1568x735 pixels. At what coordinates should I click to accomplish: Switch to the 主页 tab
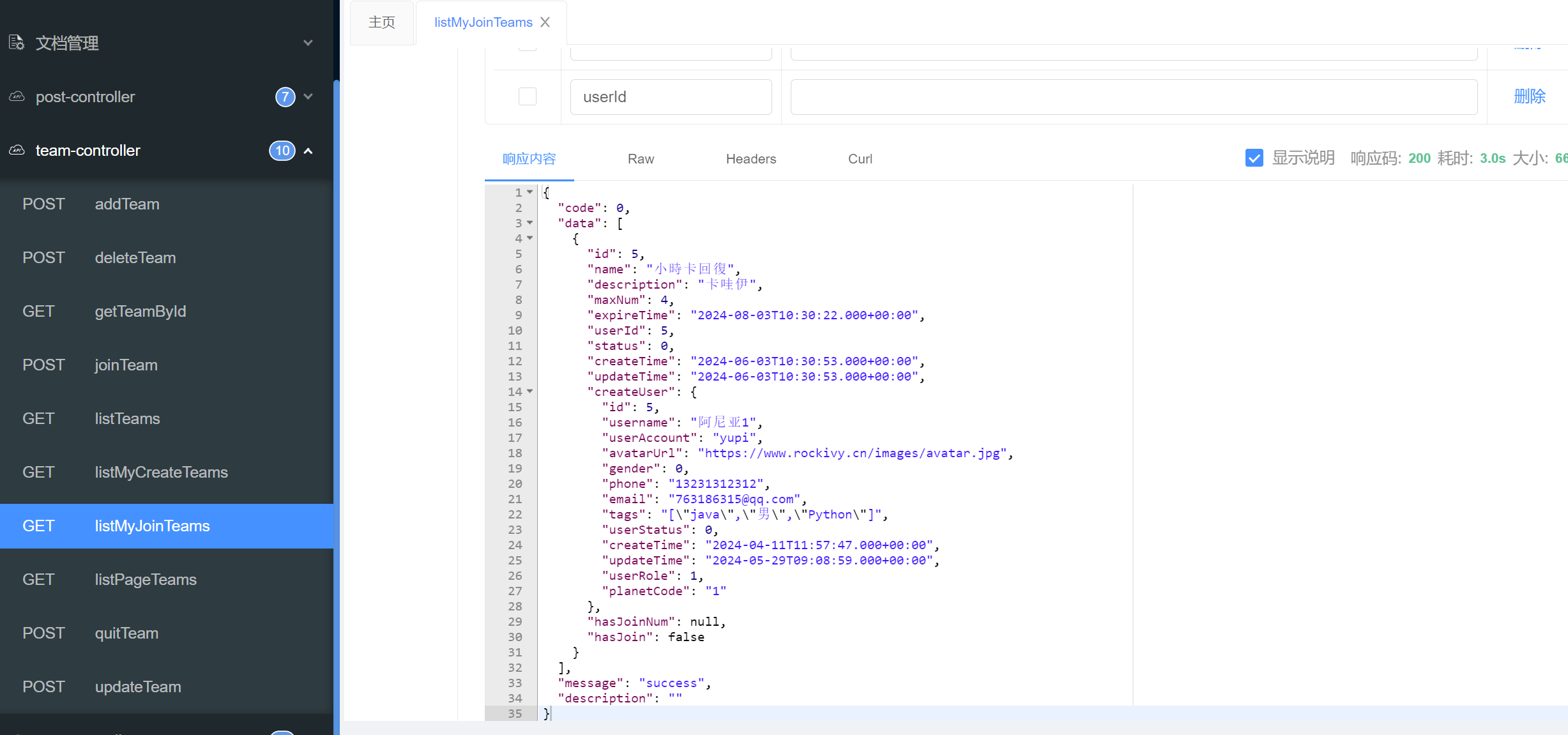click(x=382, y=22)
